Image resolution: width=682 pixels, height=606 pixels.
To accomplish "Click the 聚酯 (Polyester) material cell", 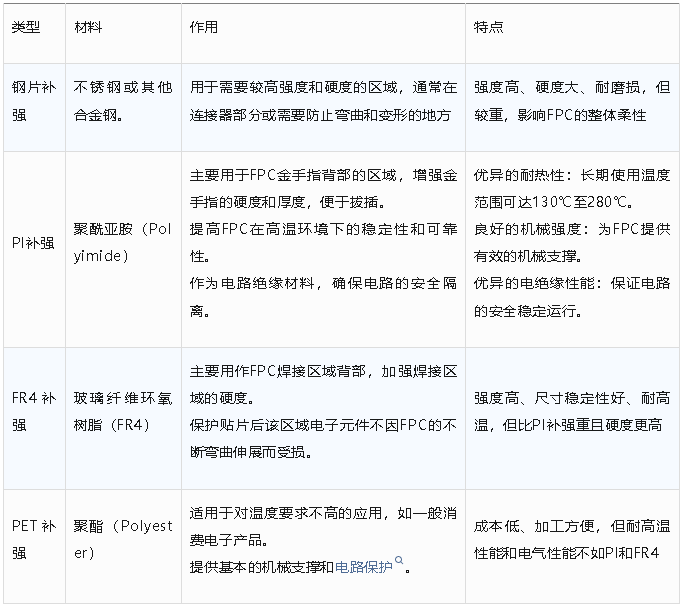I will point(122,539).
